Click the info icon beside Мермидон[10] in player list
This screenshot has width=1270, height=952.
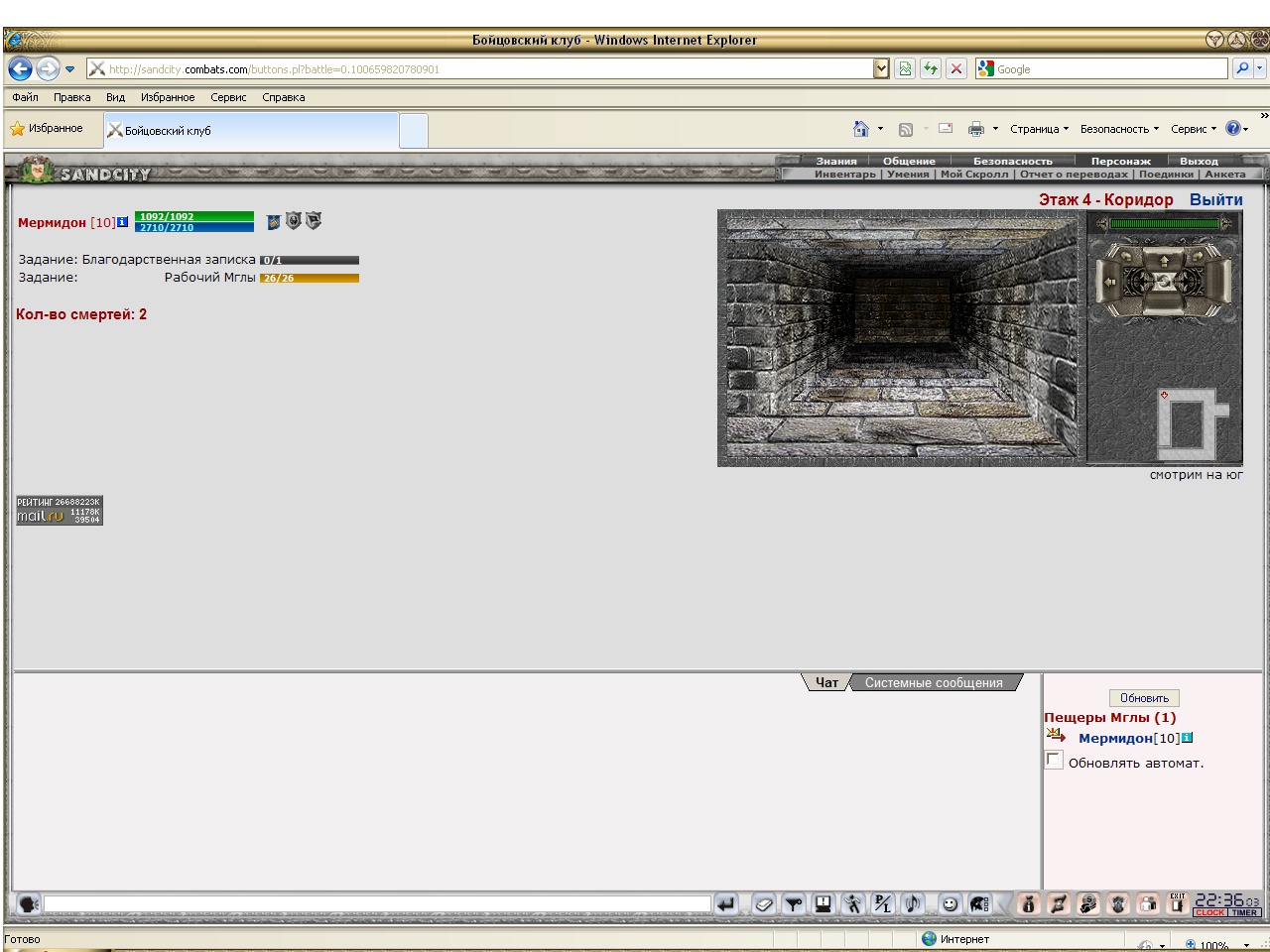1188,738
